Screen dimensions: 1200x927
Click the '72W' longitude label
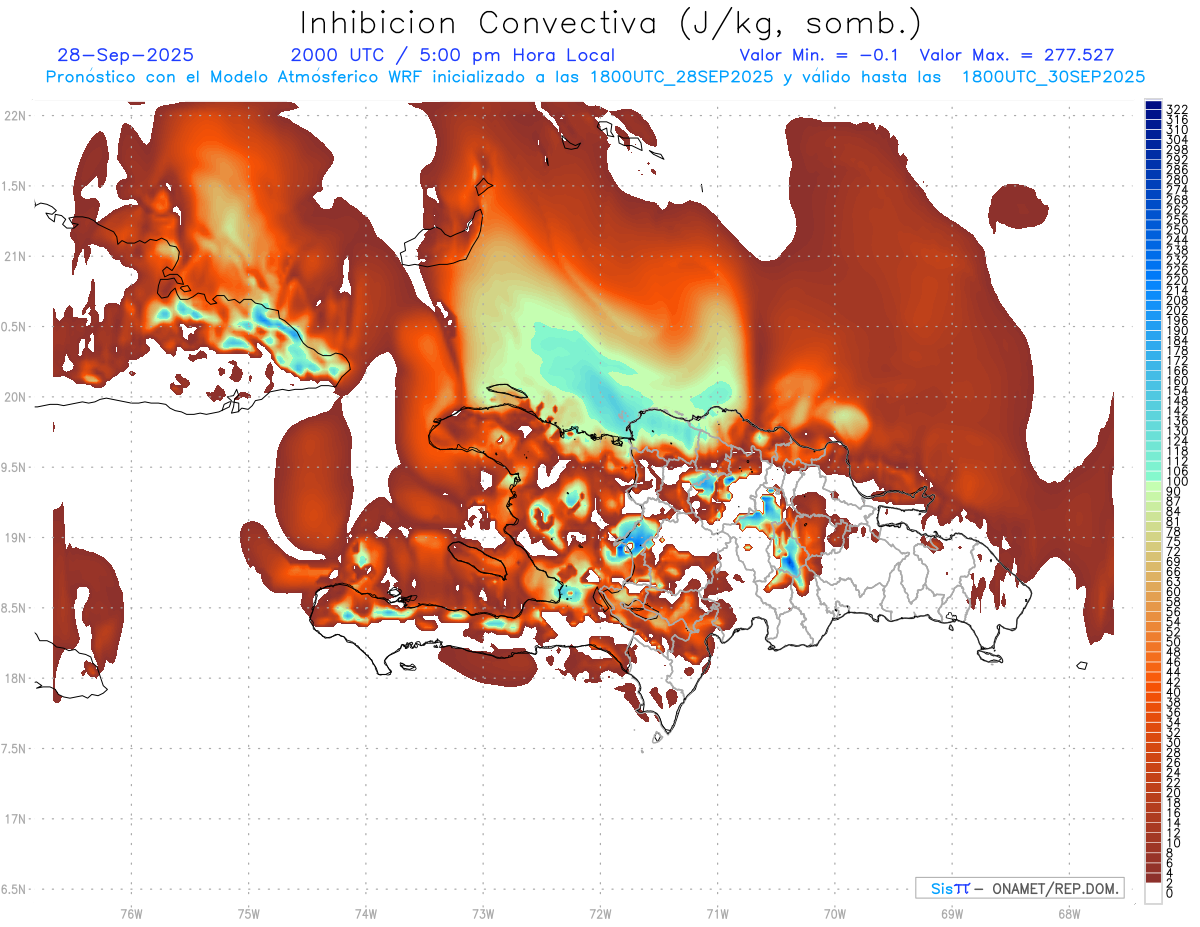coord(600,913)
